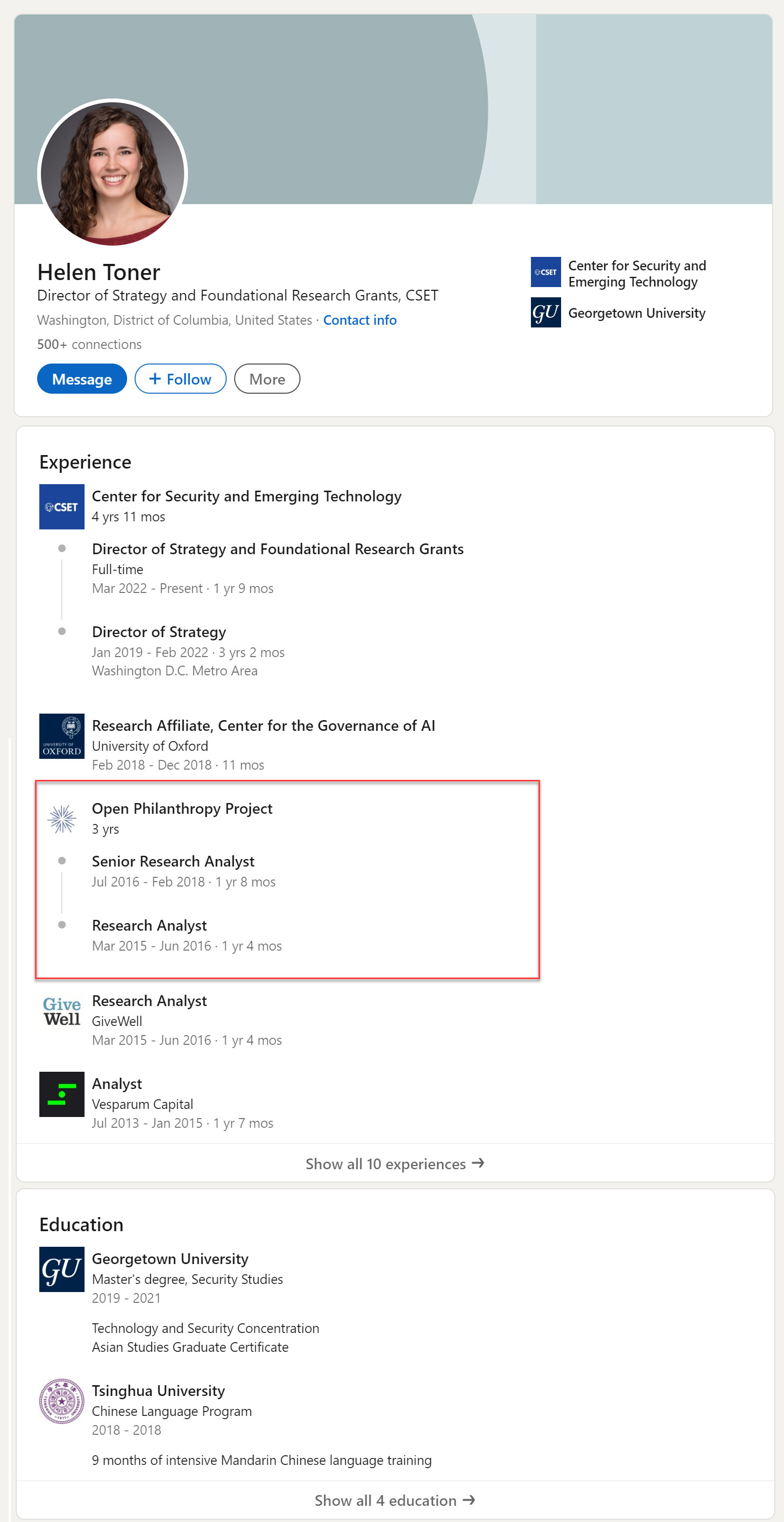Open Center for Security and Emerging Technology header link
Image resolution: width=784 pixels, height=1522 pixels.
tap(637, 274)
